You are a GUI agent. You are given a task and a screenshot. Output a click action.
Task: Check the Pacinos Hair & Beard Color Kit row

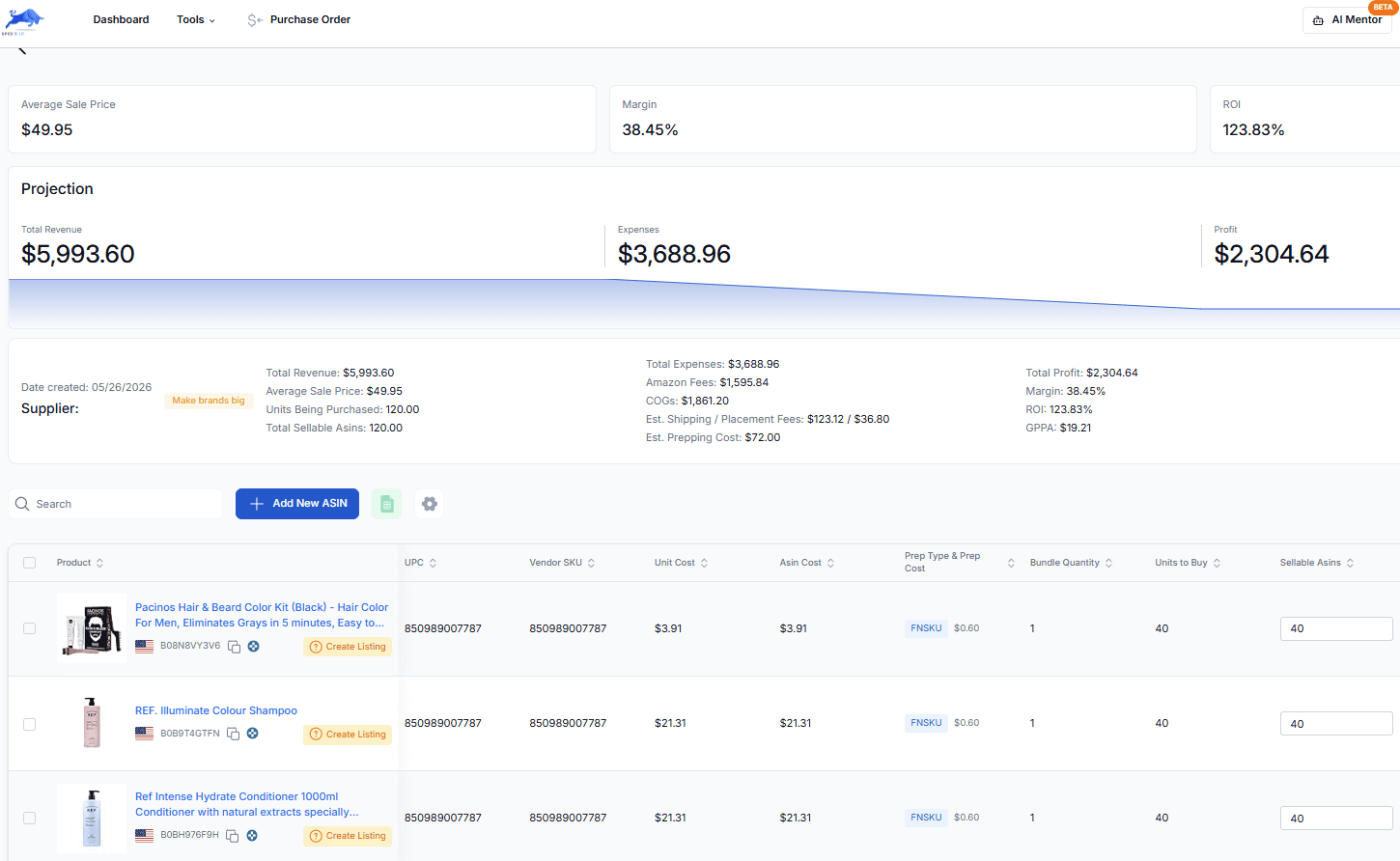[x=30, y=628]
